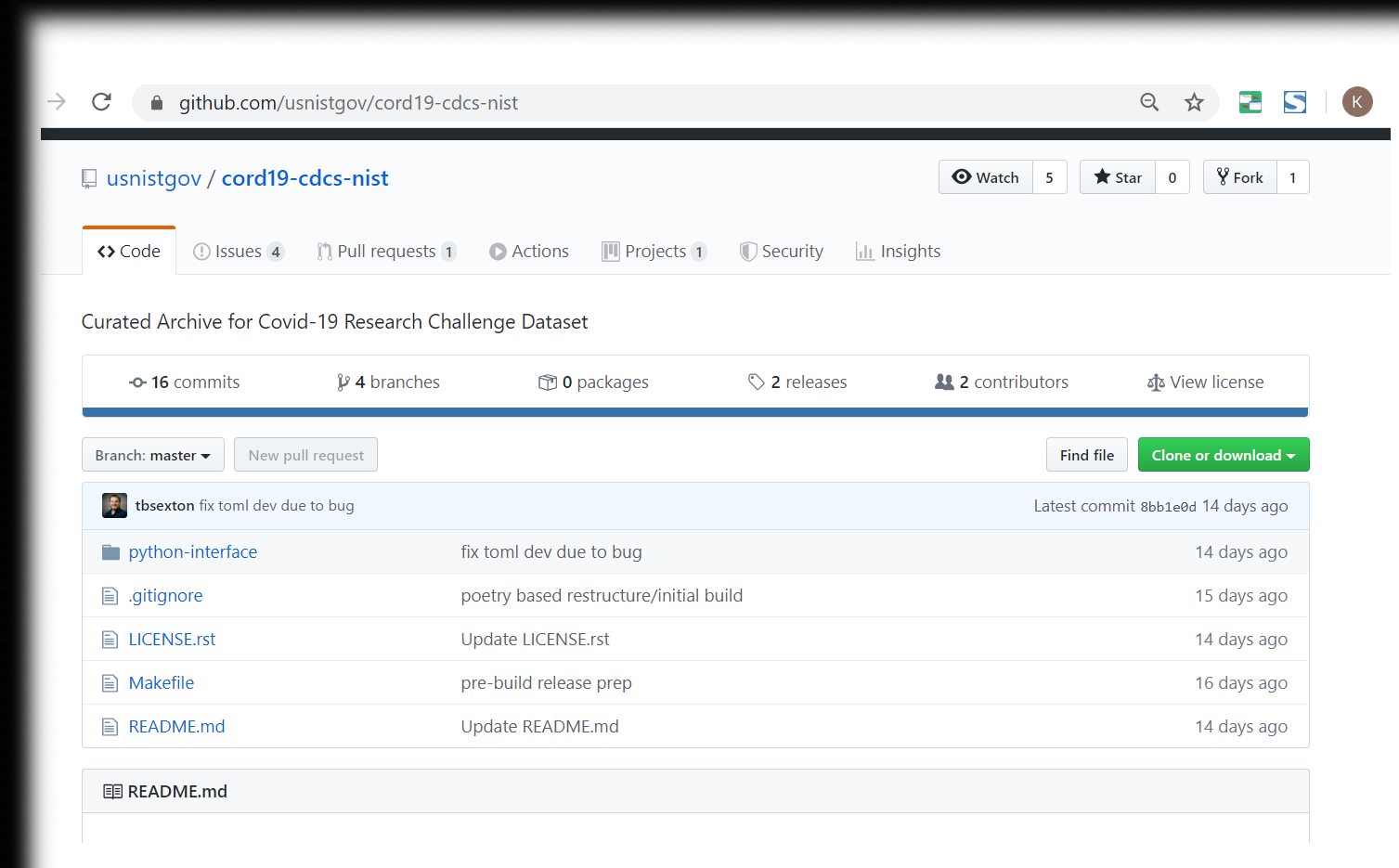The image size is (1399, 868).
Task: Watch this repository
Action: (x=986, y=177)
